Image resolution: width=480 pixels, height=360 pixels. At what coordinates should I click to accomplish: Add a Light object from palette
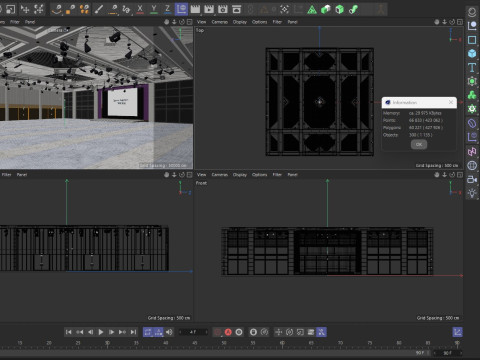pos(472,193)
